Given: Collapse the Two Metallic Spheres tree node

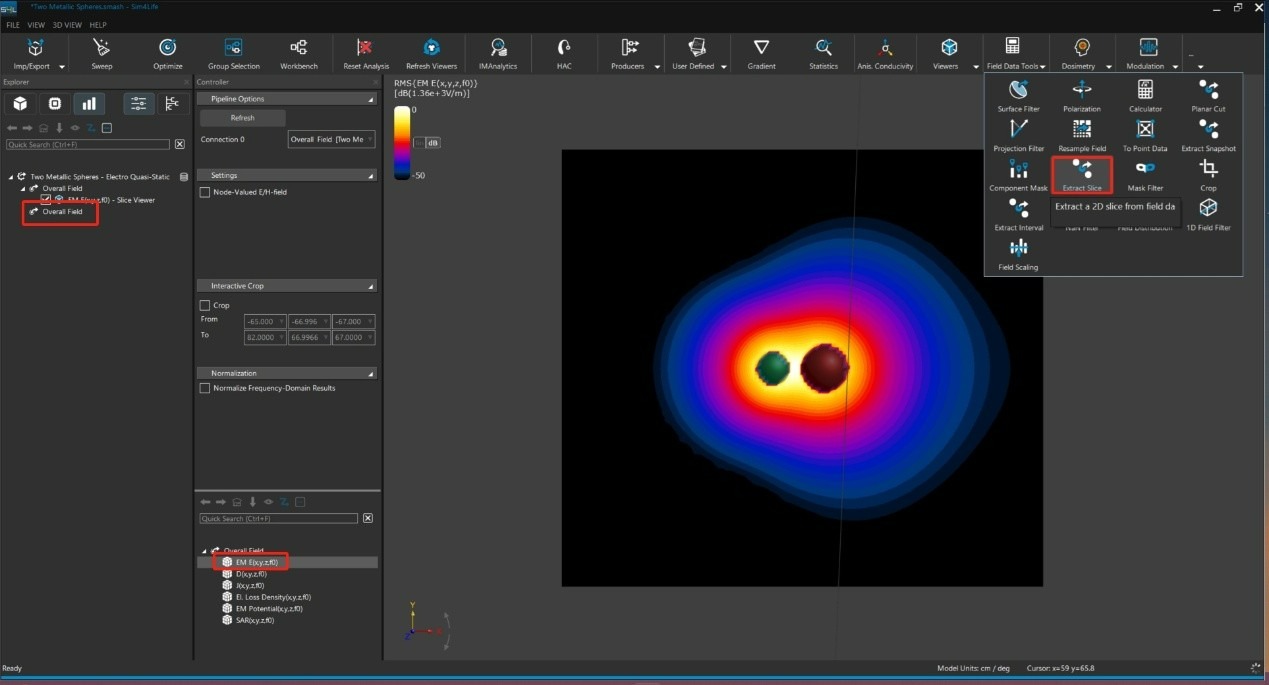Looking at the screenshot, I should (12, 177).
